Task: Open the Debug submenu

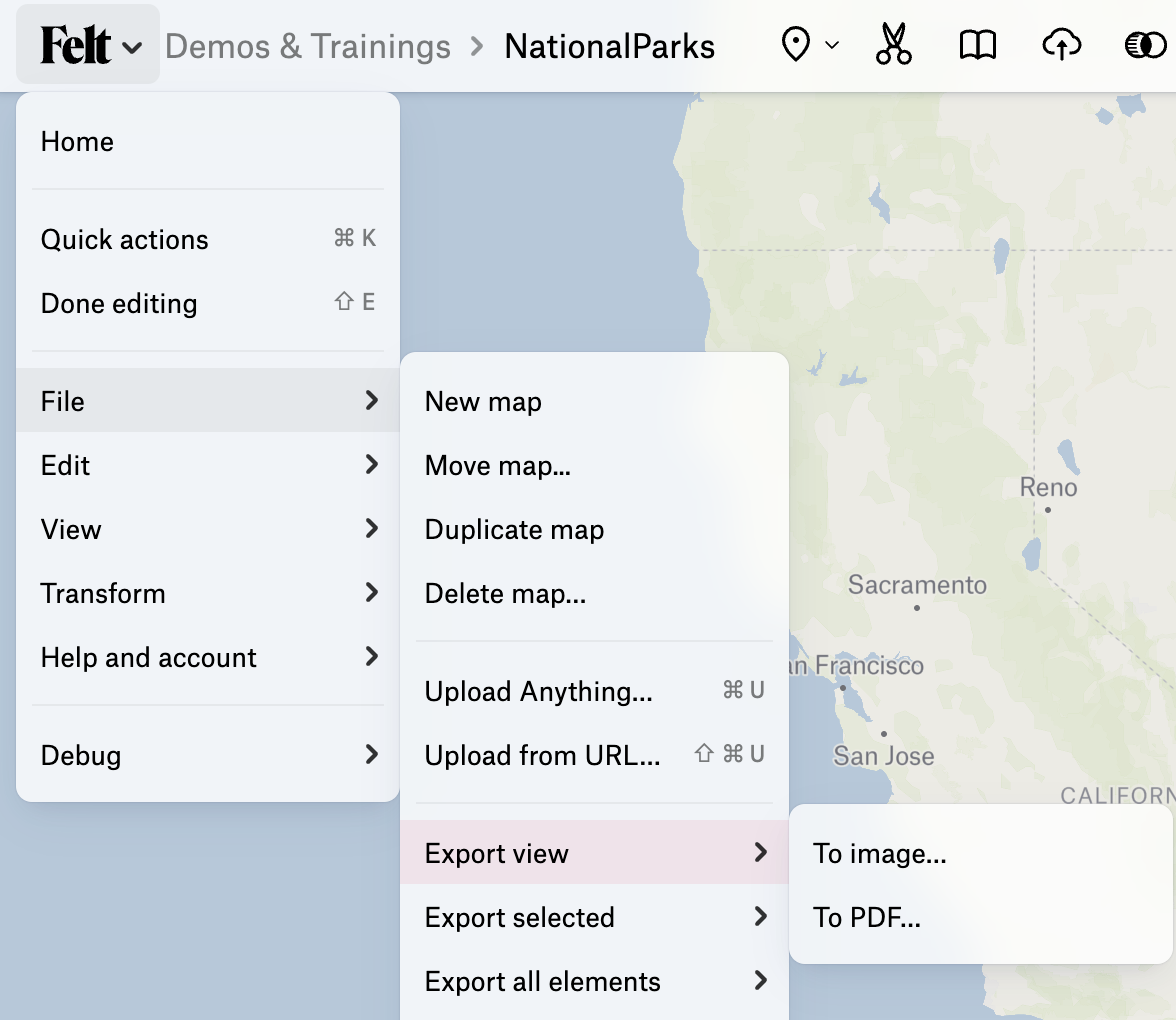Action: [208, 755]
